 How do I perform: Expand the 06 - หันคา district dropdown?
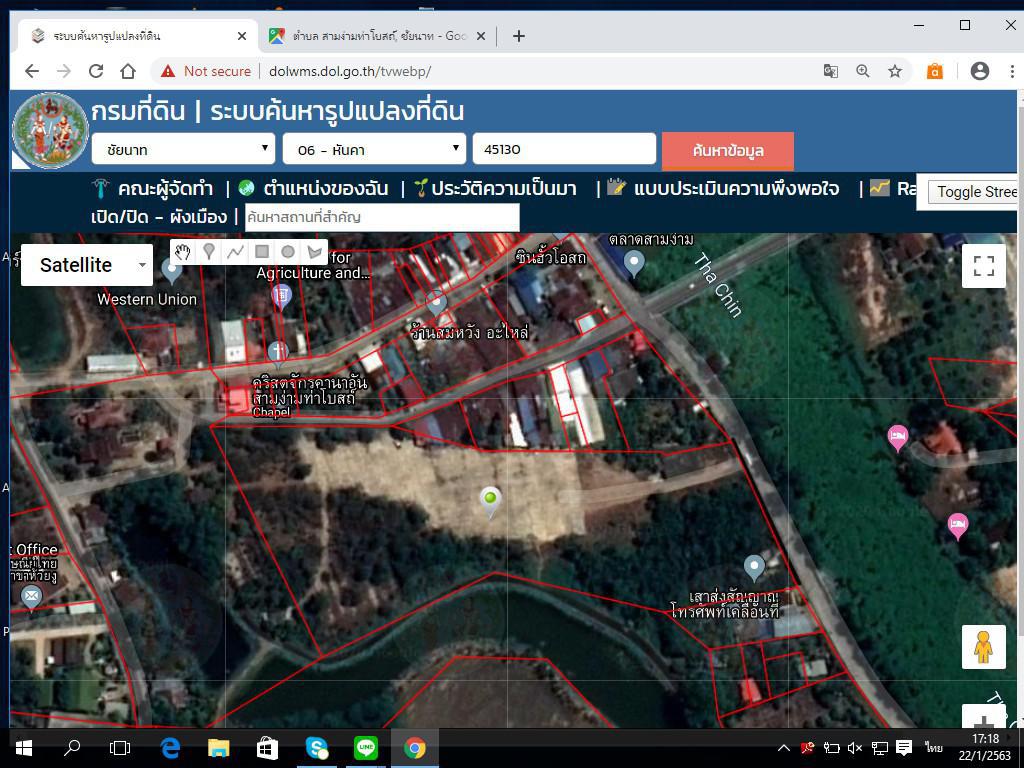point(374,149)
